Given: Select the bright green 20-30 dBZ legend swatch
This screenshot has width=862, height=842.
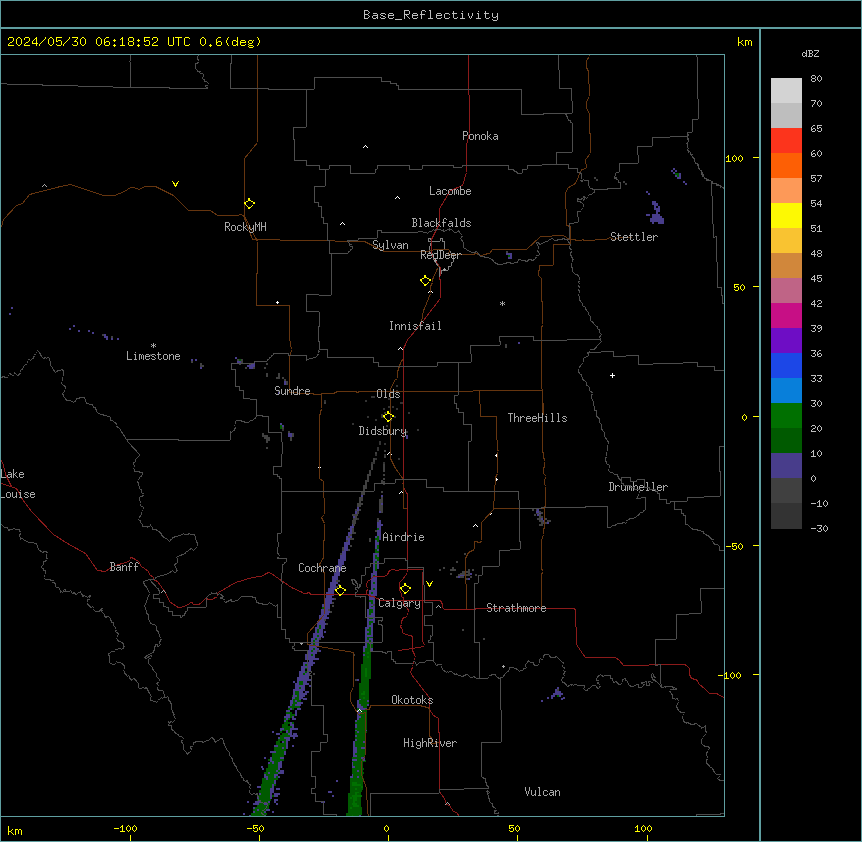Looking at the screenshot, I should pos(786,416).
